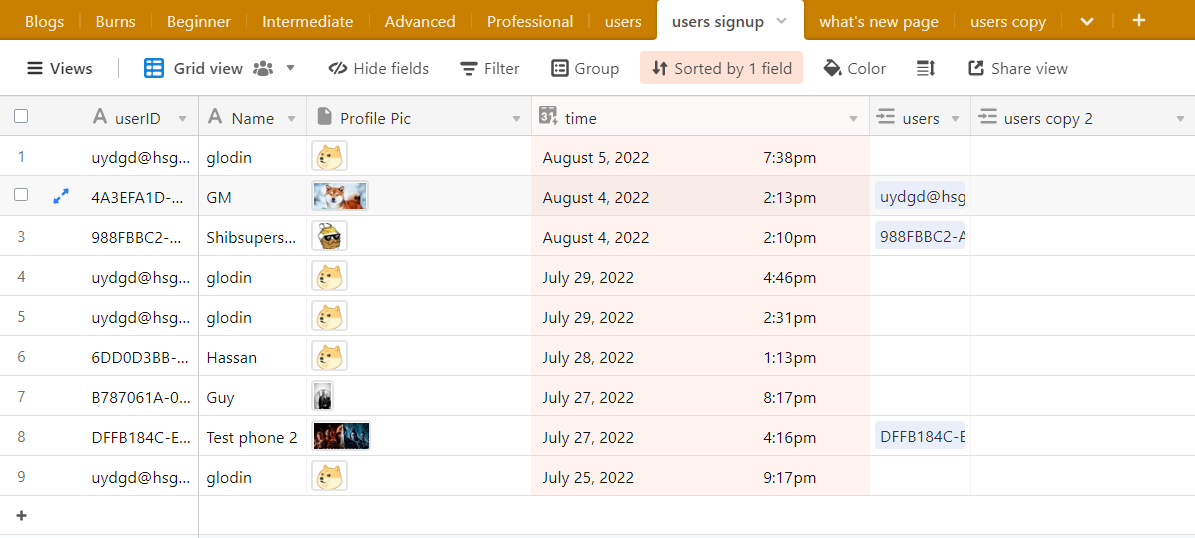Image resolution: width=1195 pixels, height=538 pixels.
Task: Select the time cell July 28, 2022
Action: [700, 357]
